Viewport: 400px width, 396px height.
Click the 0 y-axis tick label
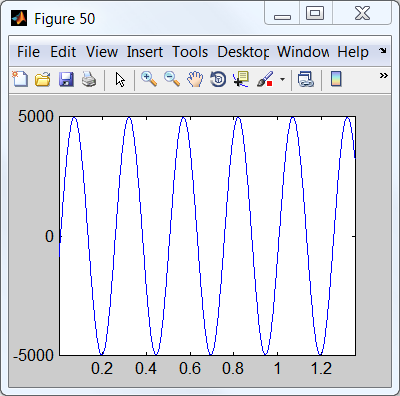[x=49, y=236]
